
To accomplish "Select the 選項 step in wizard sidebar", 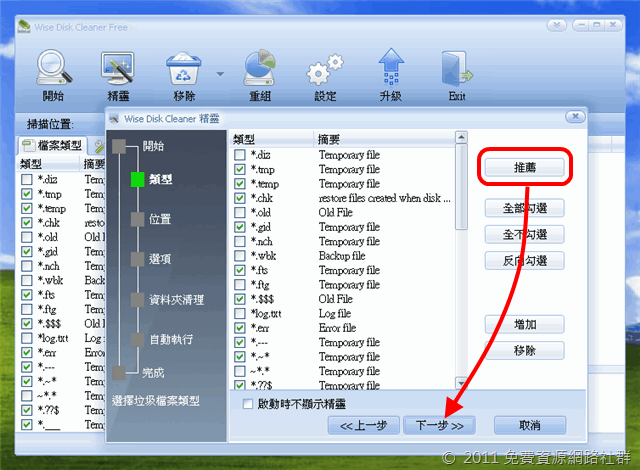I will [160, 259].
